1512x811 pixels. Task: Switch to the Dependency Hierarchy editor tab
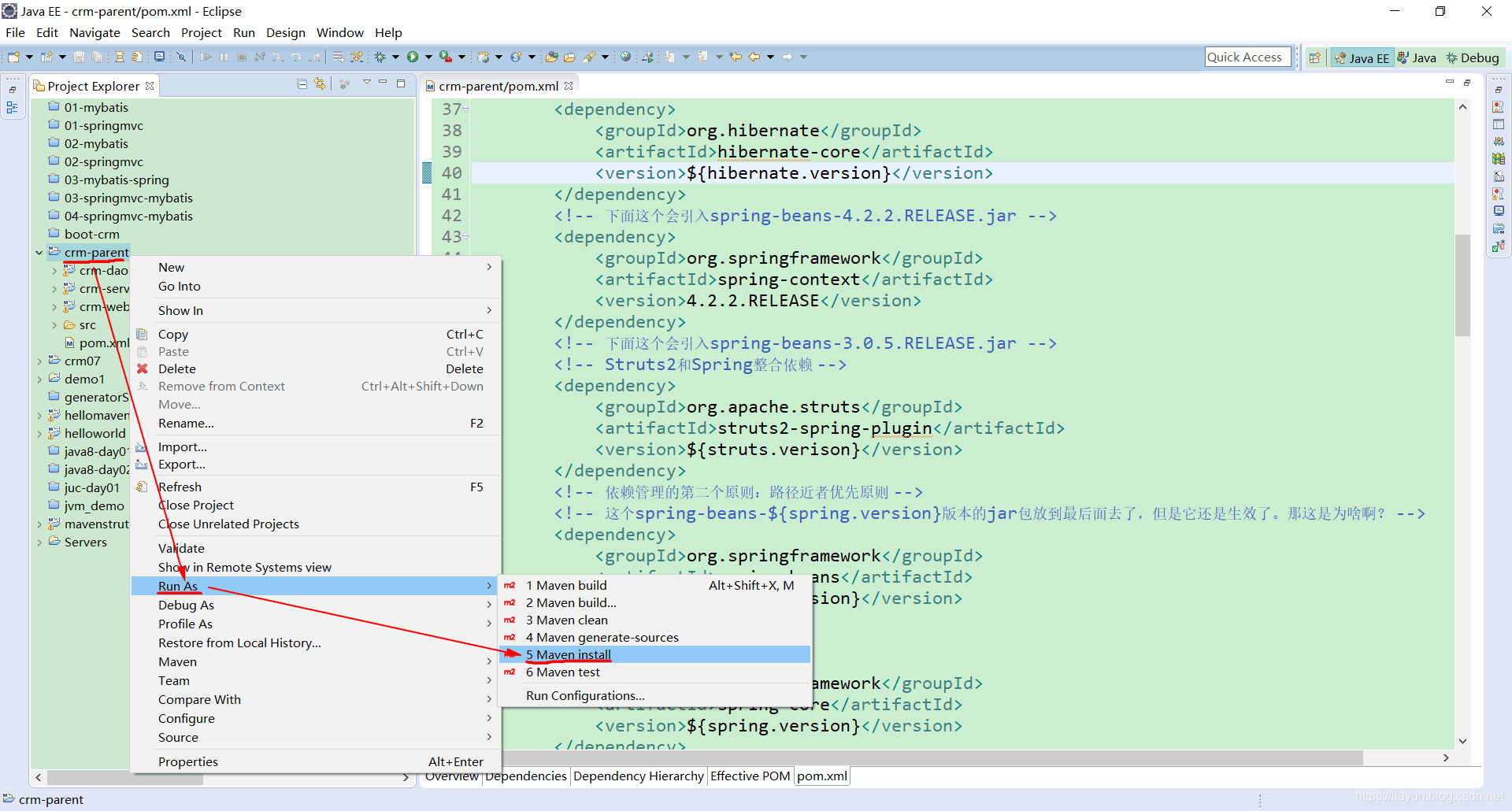[639, 776]
